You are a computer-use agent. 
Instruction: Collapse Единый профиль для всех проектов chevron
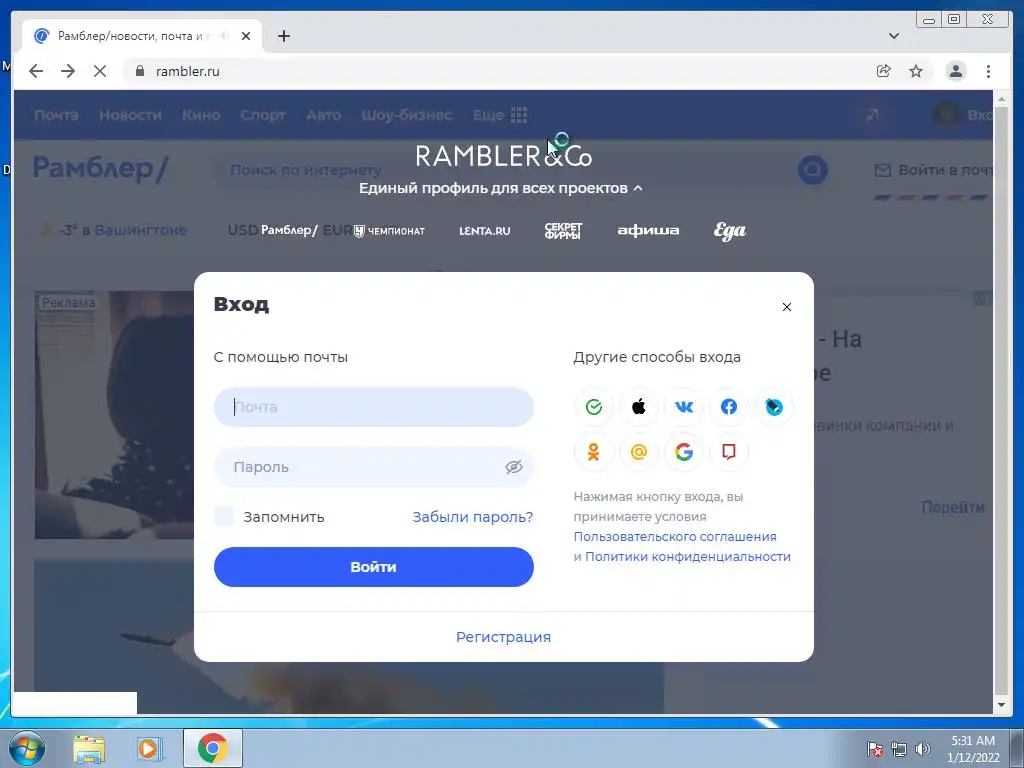point(638,188)
